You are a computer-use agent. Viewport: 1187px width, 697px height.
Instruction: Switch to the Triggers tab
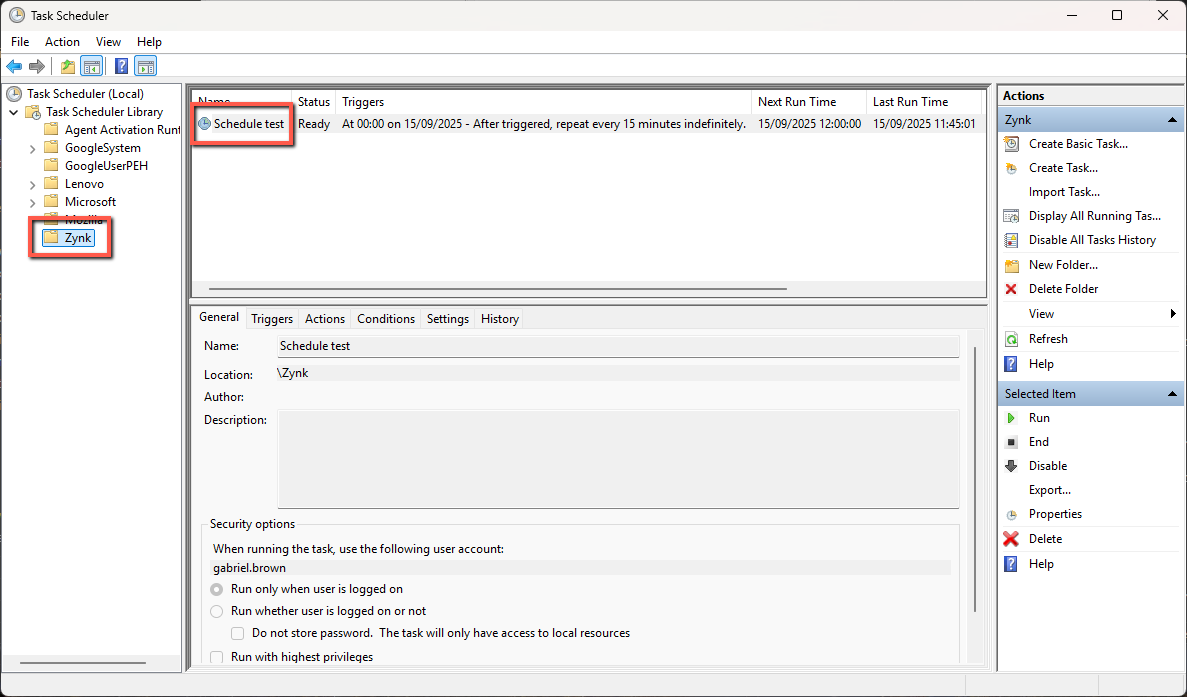[x=272, y=319]
